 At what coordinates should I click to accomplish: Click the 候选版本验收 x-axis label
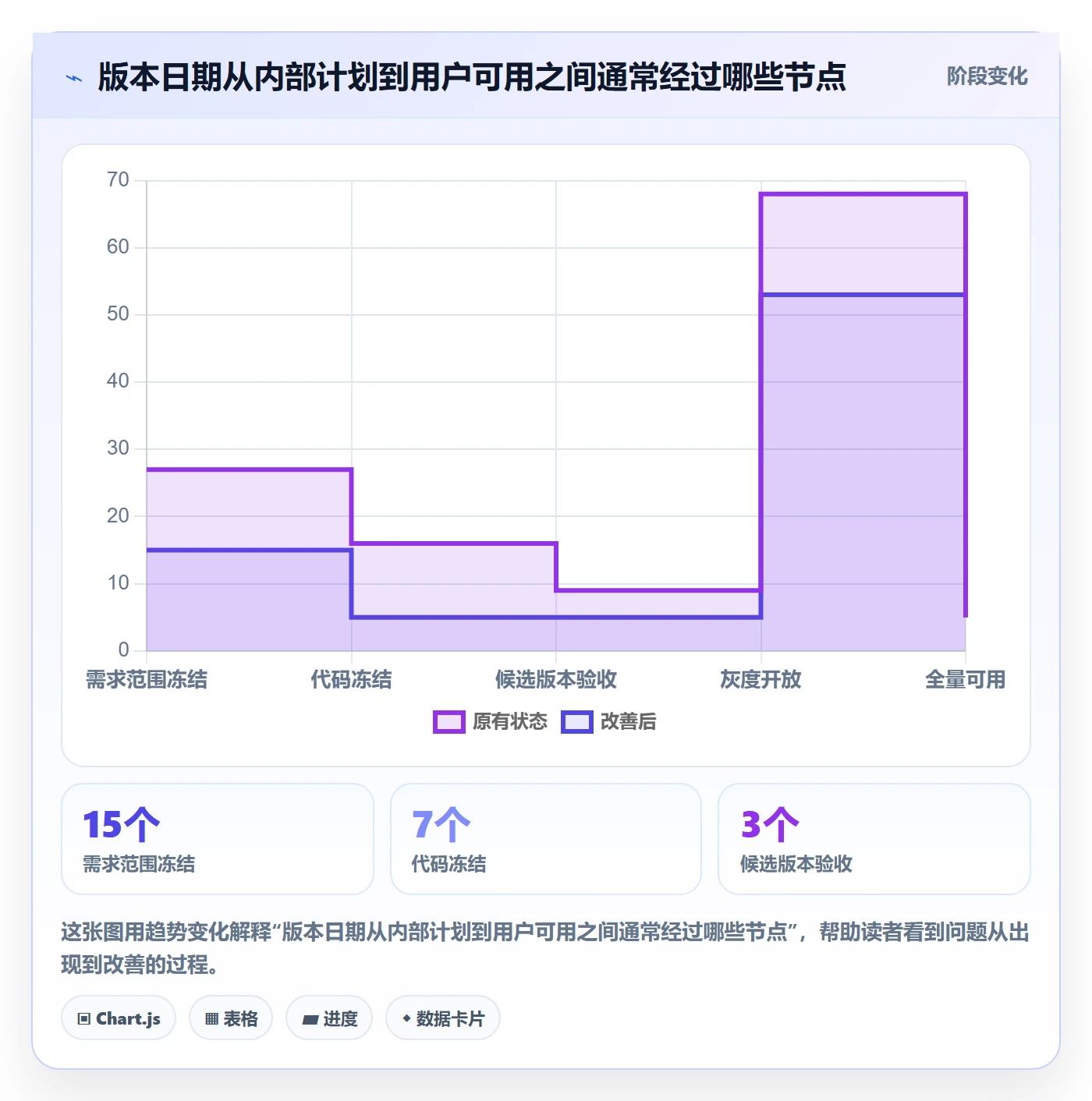tap(556, 680)
